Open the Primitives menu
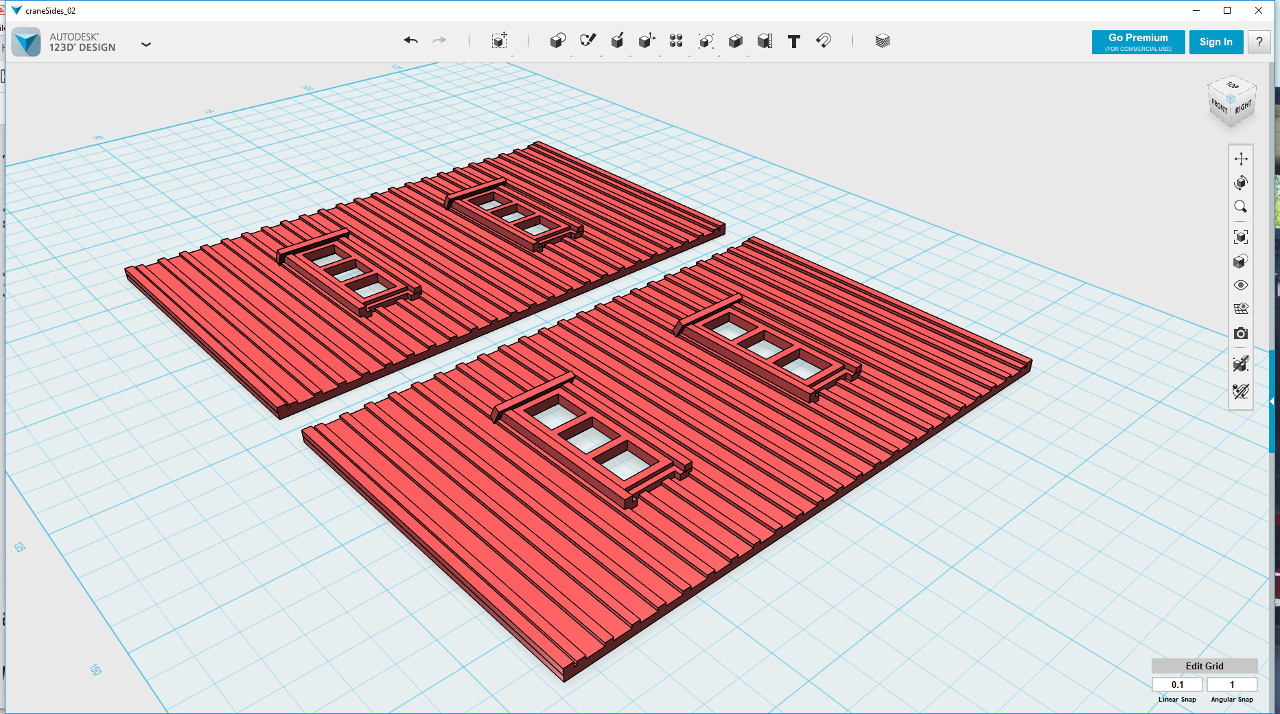 pos(558,41)
